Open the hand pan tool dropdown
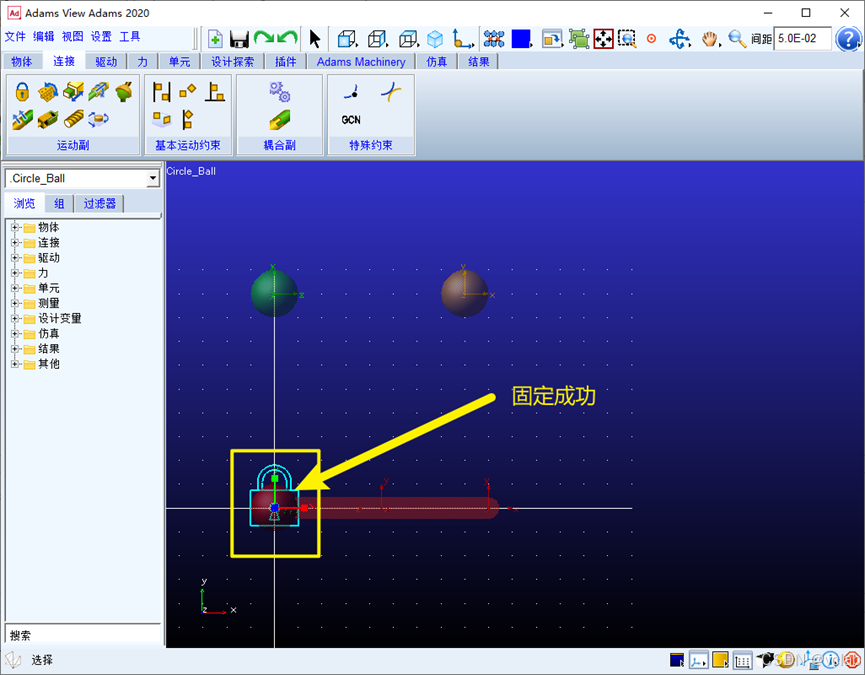 tap(711, 39)
